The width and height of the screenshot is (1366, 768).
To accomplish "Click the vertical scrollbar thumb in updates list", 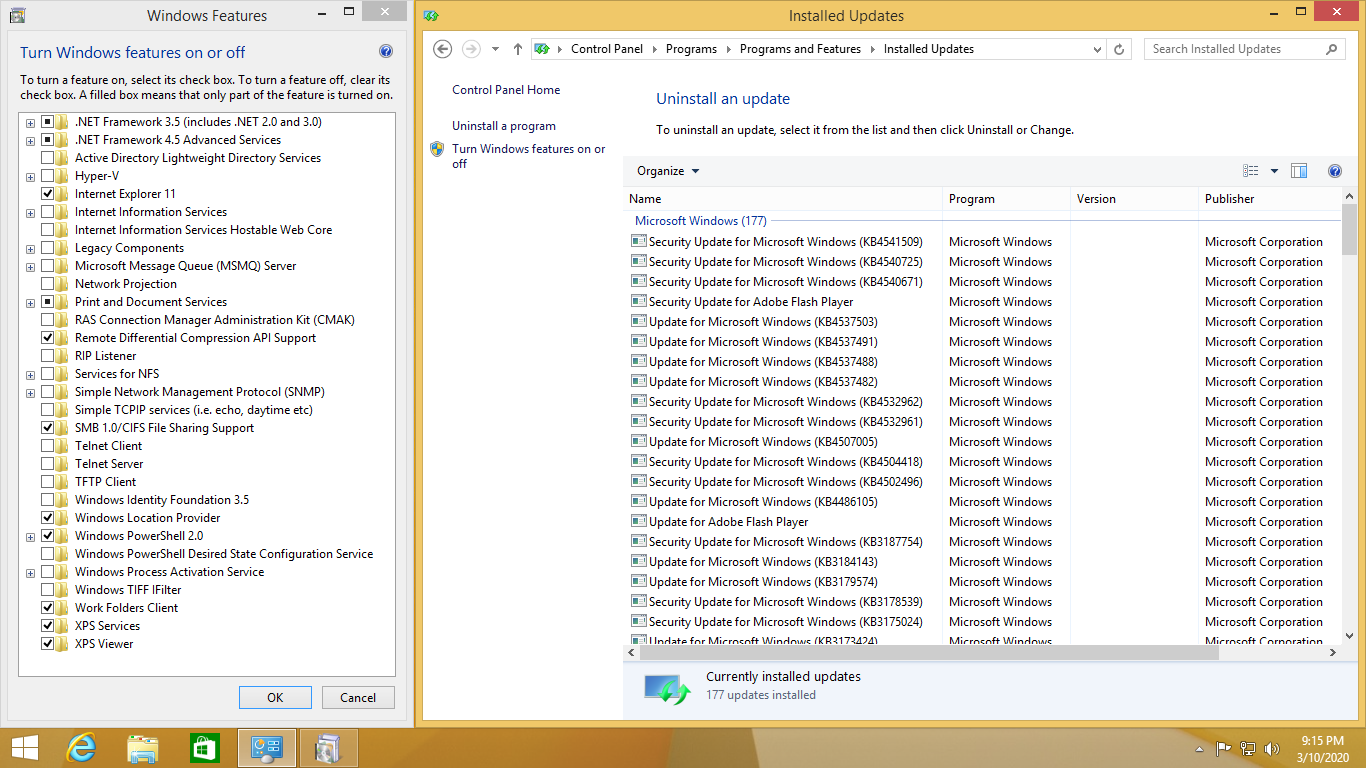I will point(1349,230).
